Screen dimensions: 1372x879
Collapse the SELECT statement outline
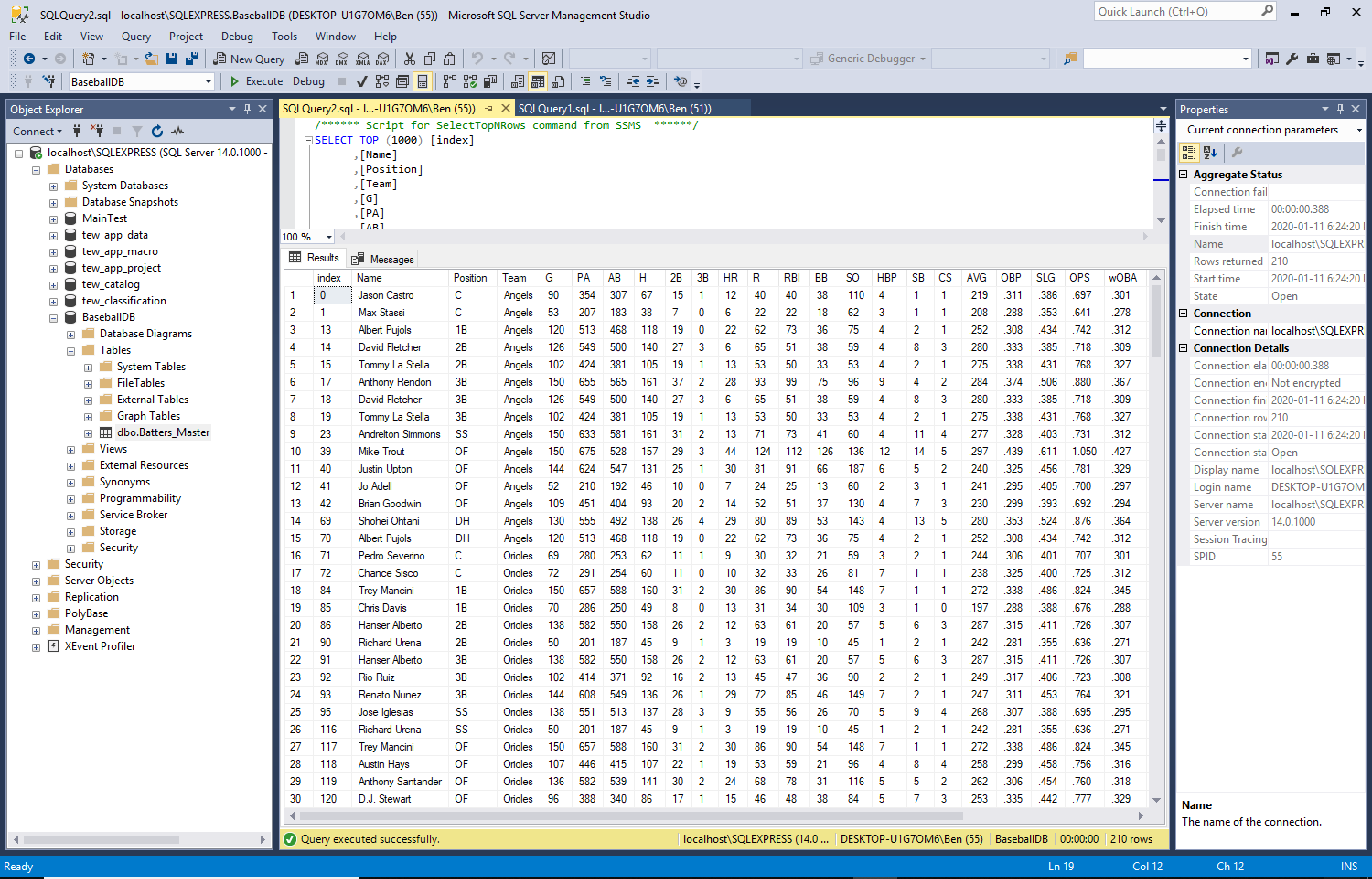pos(308,140)
